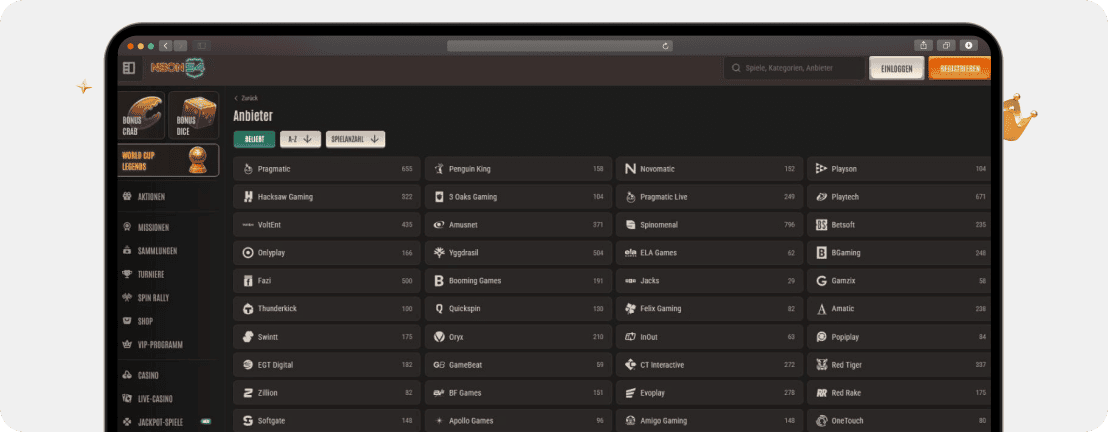Click the Felix Gaming clover icon
1108x432 pixels.
click(x=630, y=309)
